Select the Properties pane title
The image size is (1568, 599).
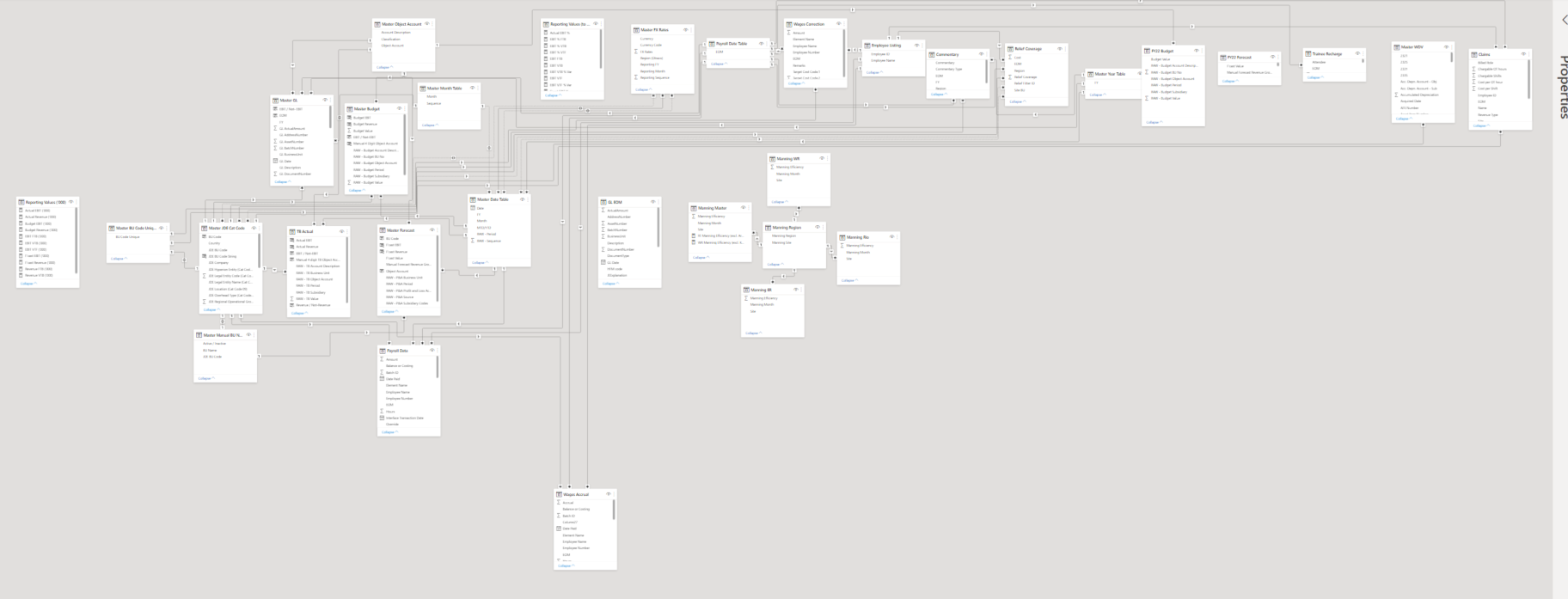[1563, 86]
